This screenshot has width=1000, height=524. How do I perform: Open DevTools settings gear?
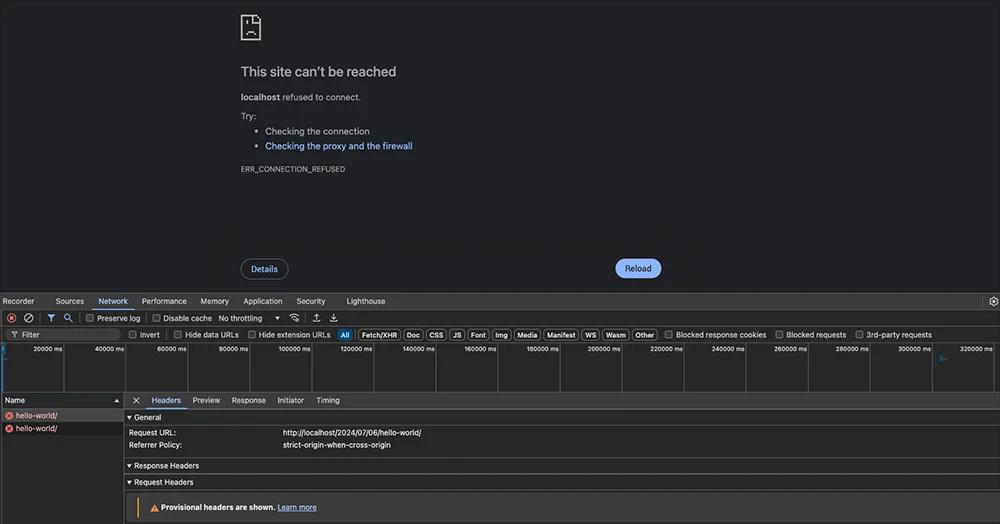tap(993, 302)
